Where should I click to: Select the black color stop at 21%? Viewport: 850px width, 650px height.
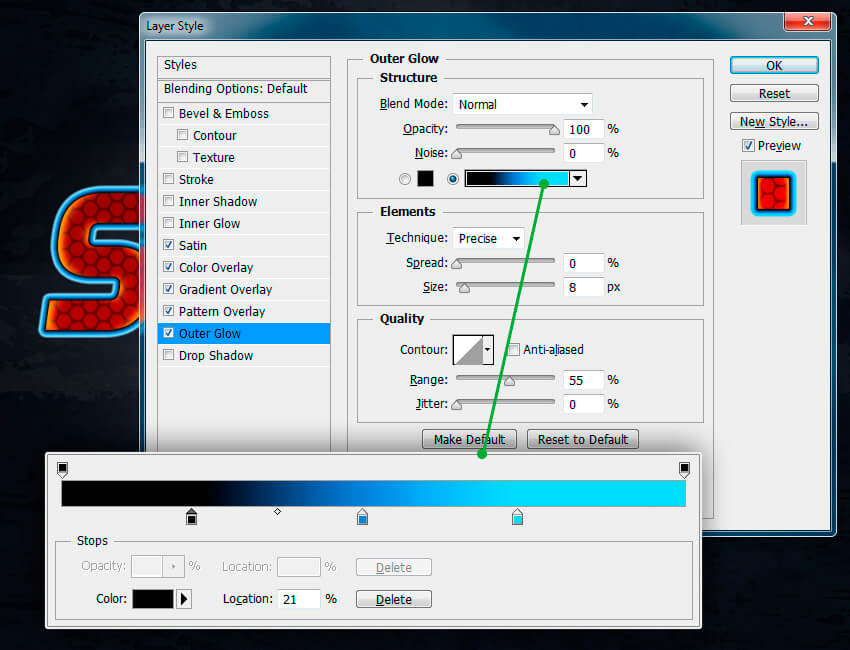coord(192,517)
